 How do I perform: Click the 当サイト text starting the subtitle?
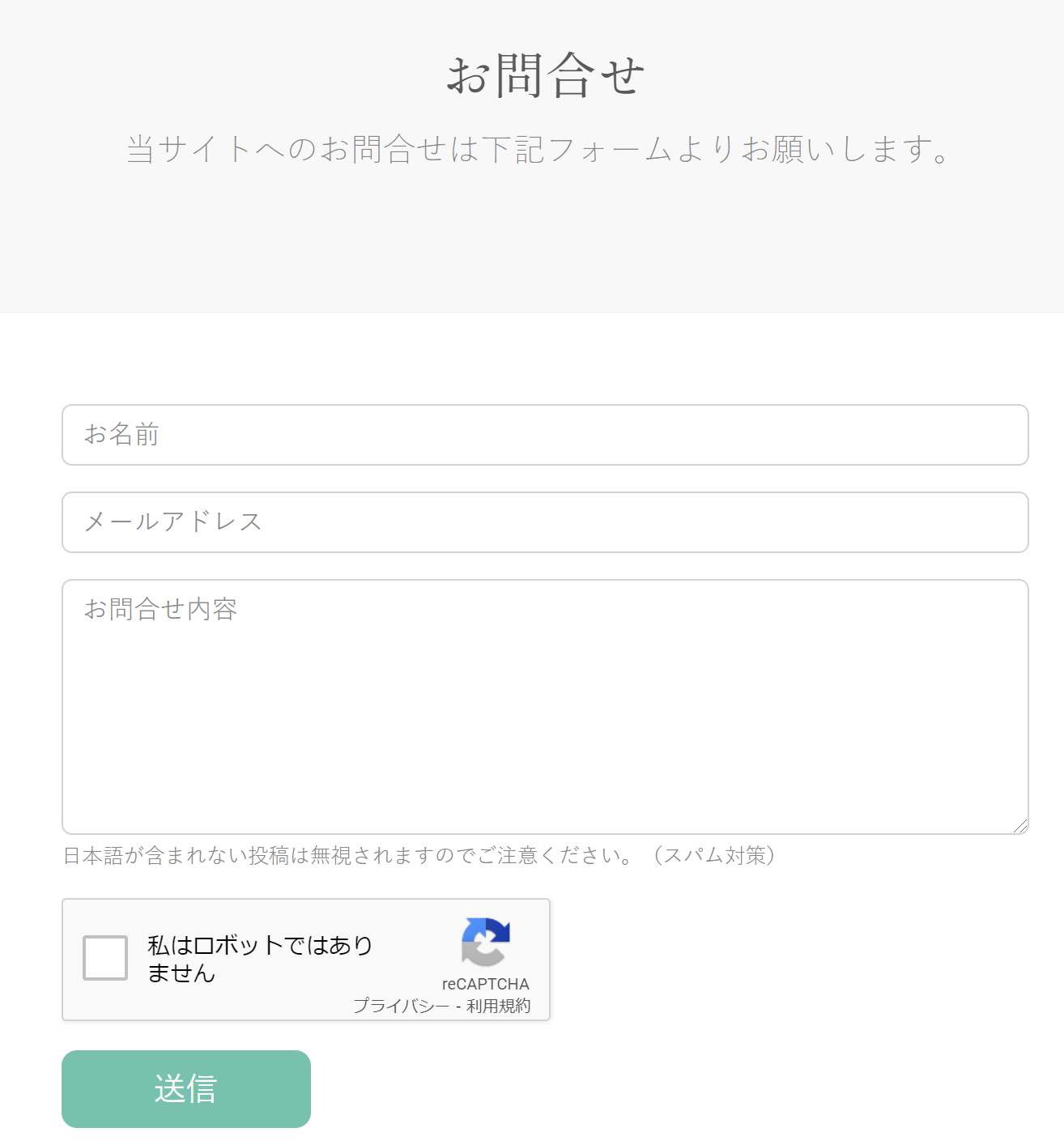coord(173,150)
